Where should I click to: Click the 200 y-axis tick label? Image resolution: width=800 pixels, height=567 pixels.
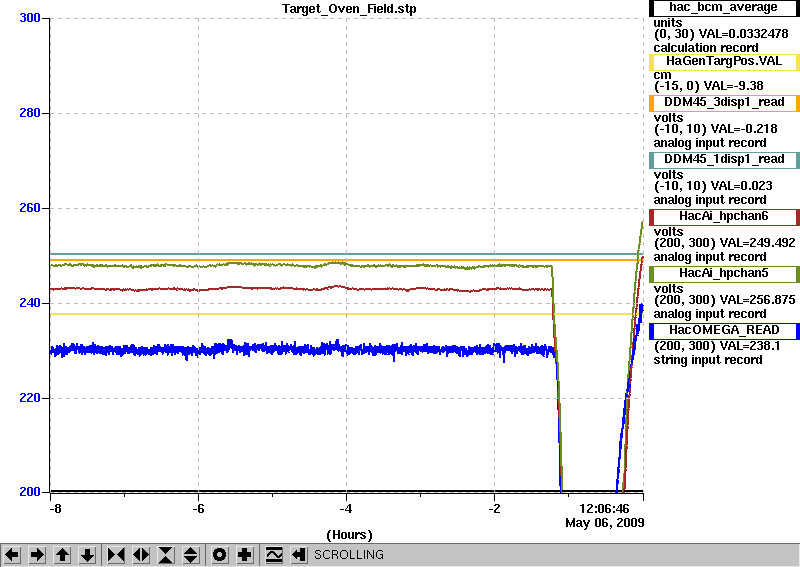pyautogui.click(x=30, y=492)
